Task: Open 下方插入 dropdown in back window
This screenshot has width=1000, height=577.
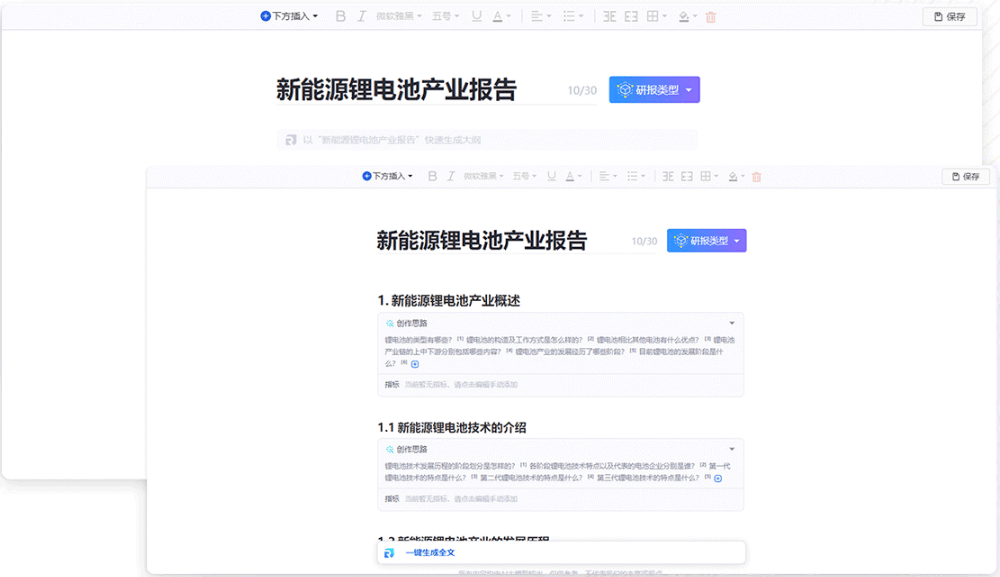Action: coord(289,16)
